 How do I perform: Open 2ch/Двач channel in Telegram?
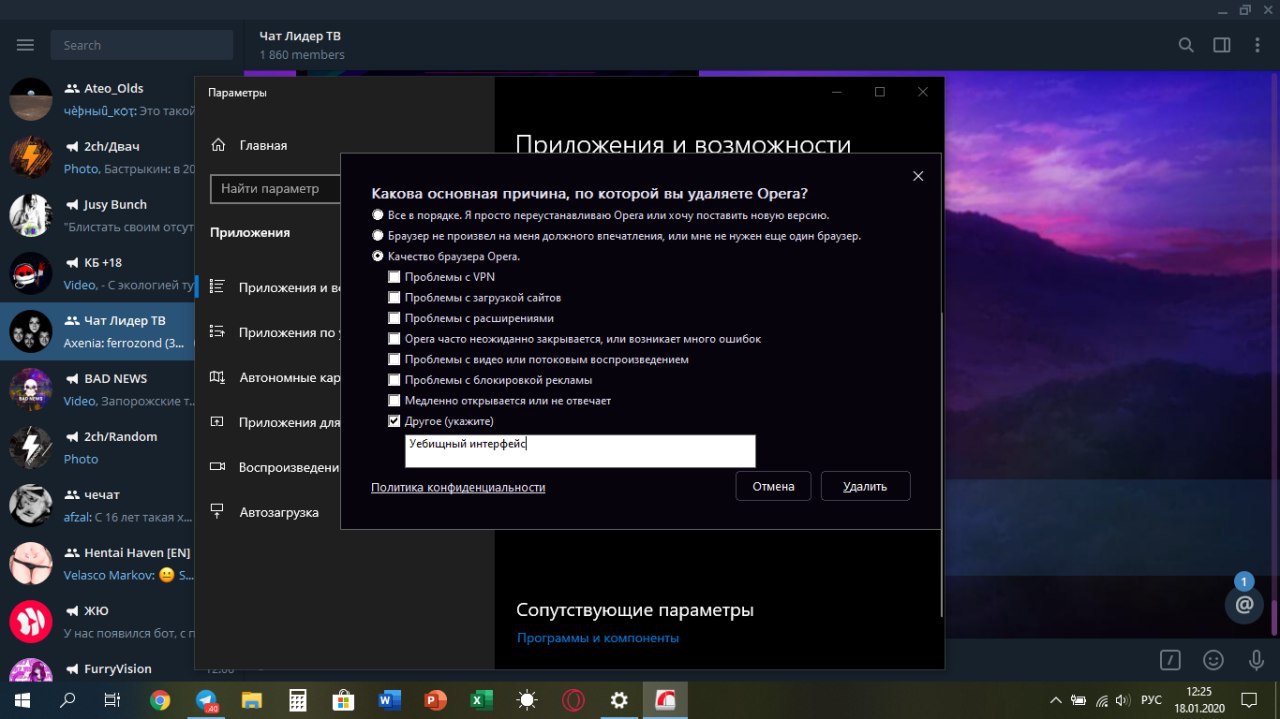coord(97,157)
